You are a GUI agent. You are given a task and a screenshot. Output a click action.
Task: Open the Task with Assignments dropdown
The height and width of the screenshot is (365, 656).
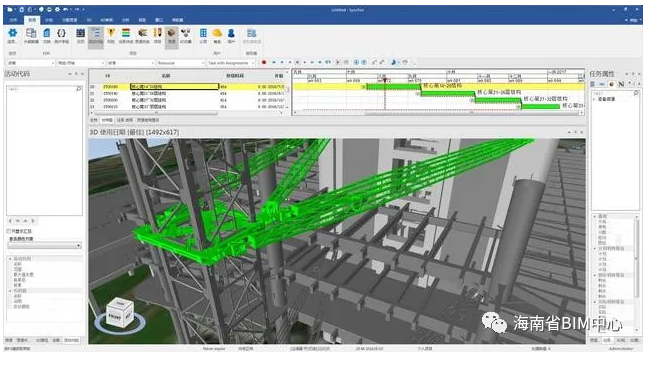click(231, 63)
